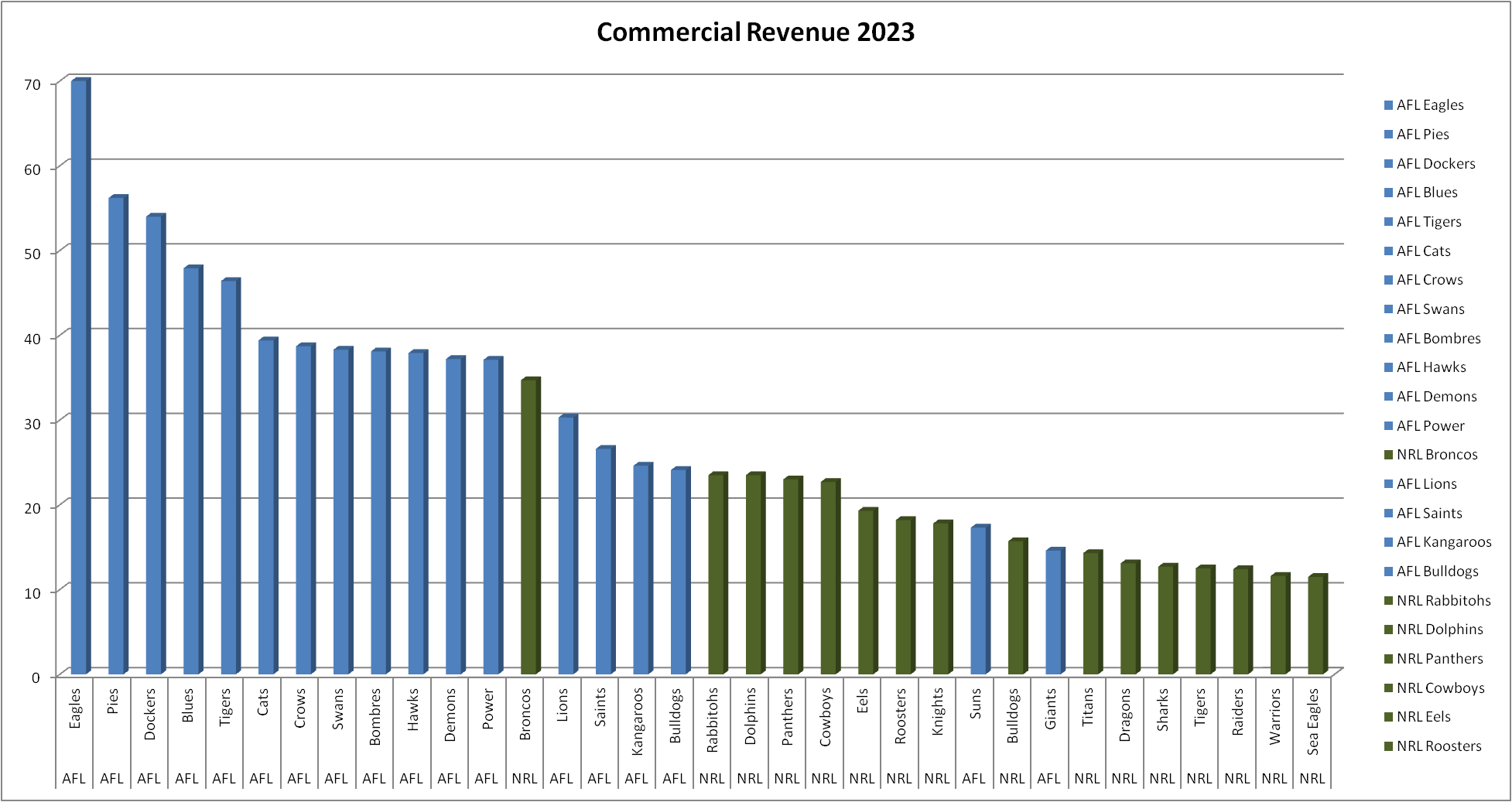The height and width of the screenshot is (802, 1512).
Task: Select the blue AFL Tigers bar
Action: pos(231,476)
